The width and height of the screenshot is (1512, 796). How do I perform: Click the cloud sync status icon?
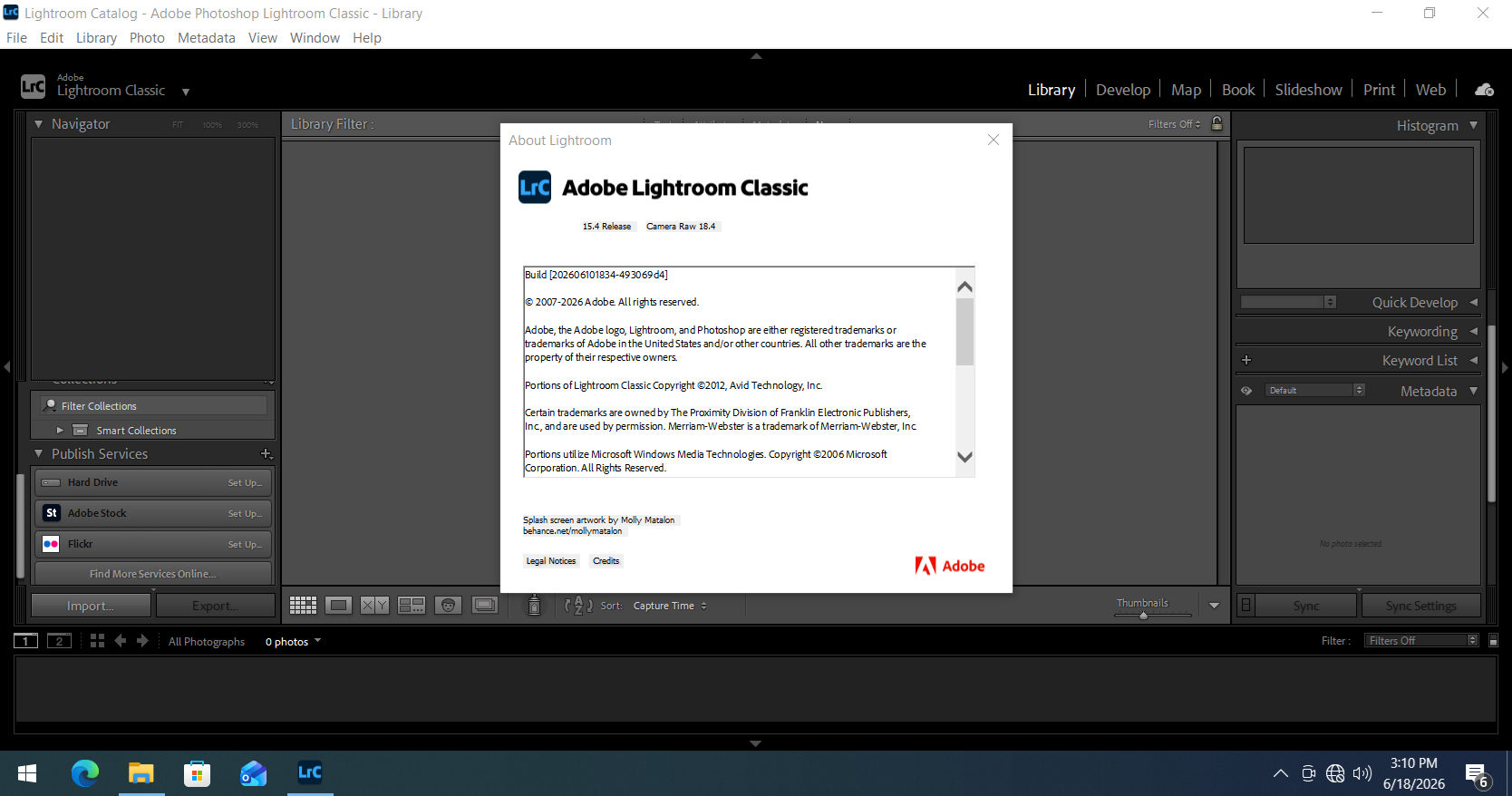[1484, 90]
